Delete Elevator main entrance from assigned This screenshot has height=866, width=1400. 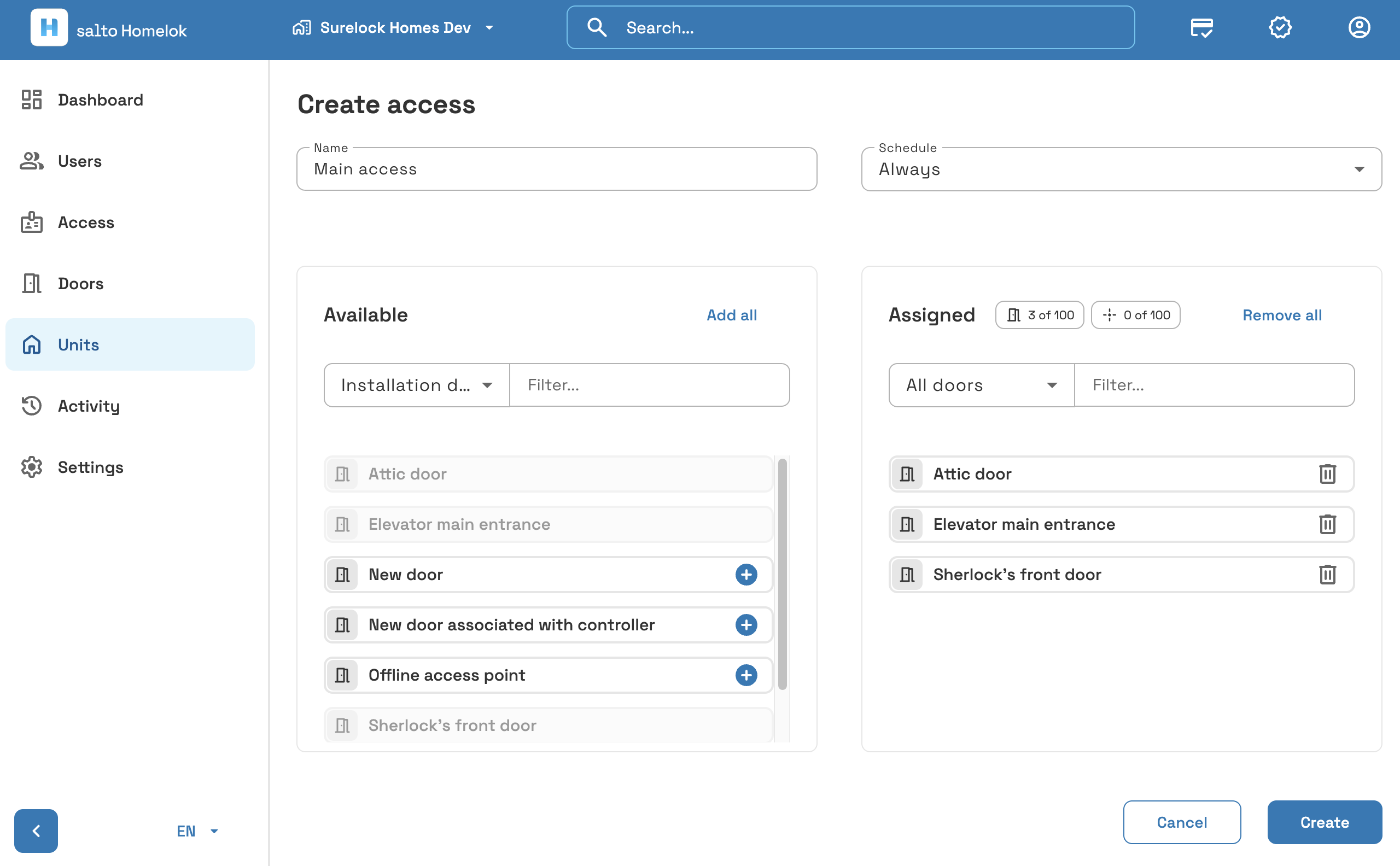click(x=1327, y=524)
